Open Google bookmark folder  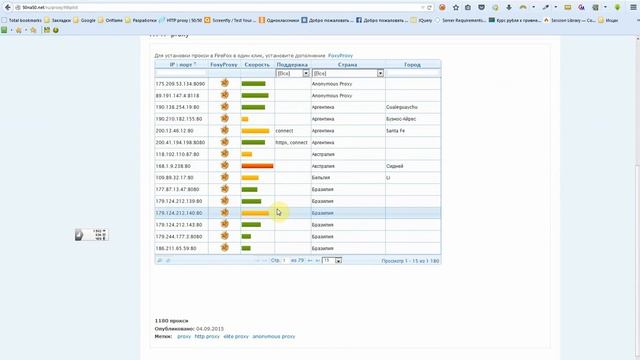[84, 20]
